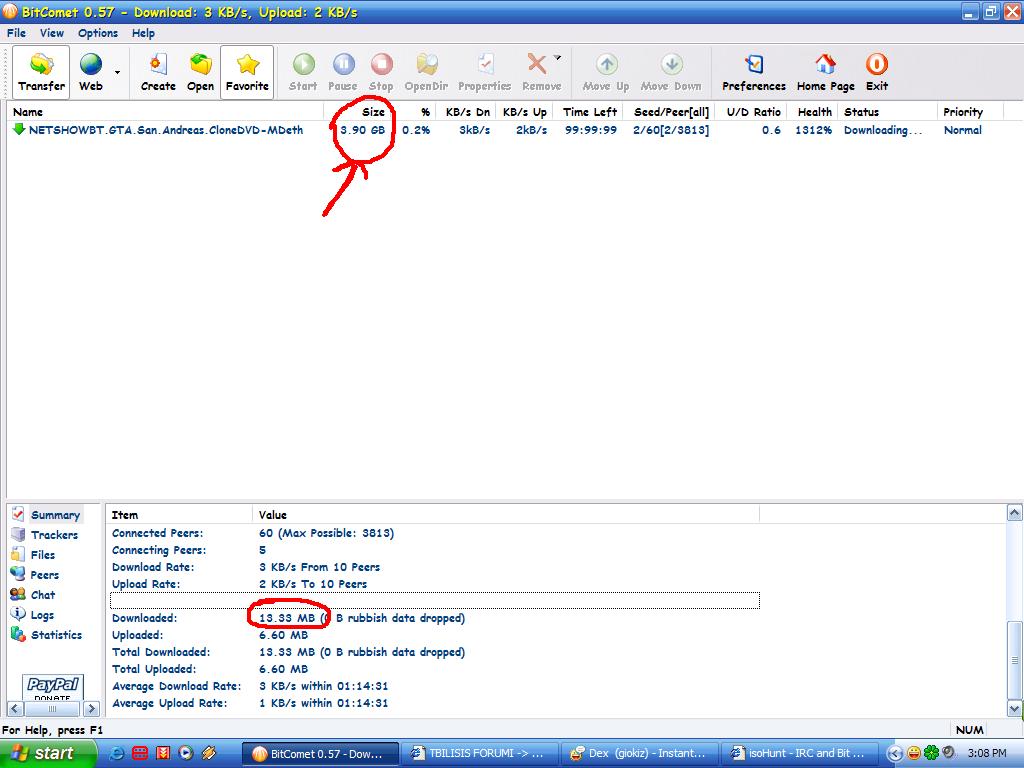
Task: Move the task up in list
Action: pyautogui.click(x=606, y=72)
